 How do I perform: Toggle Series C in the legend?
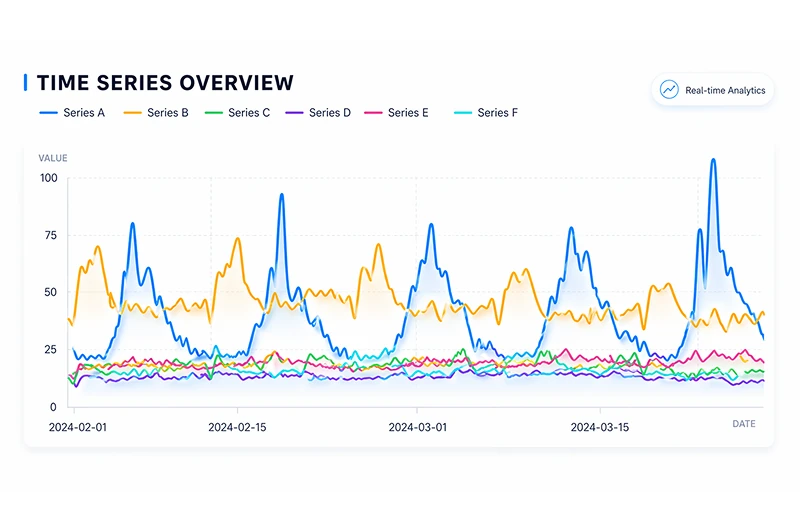coord(237,113)
